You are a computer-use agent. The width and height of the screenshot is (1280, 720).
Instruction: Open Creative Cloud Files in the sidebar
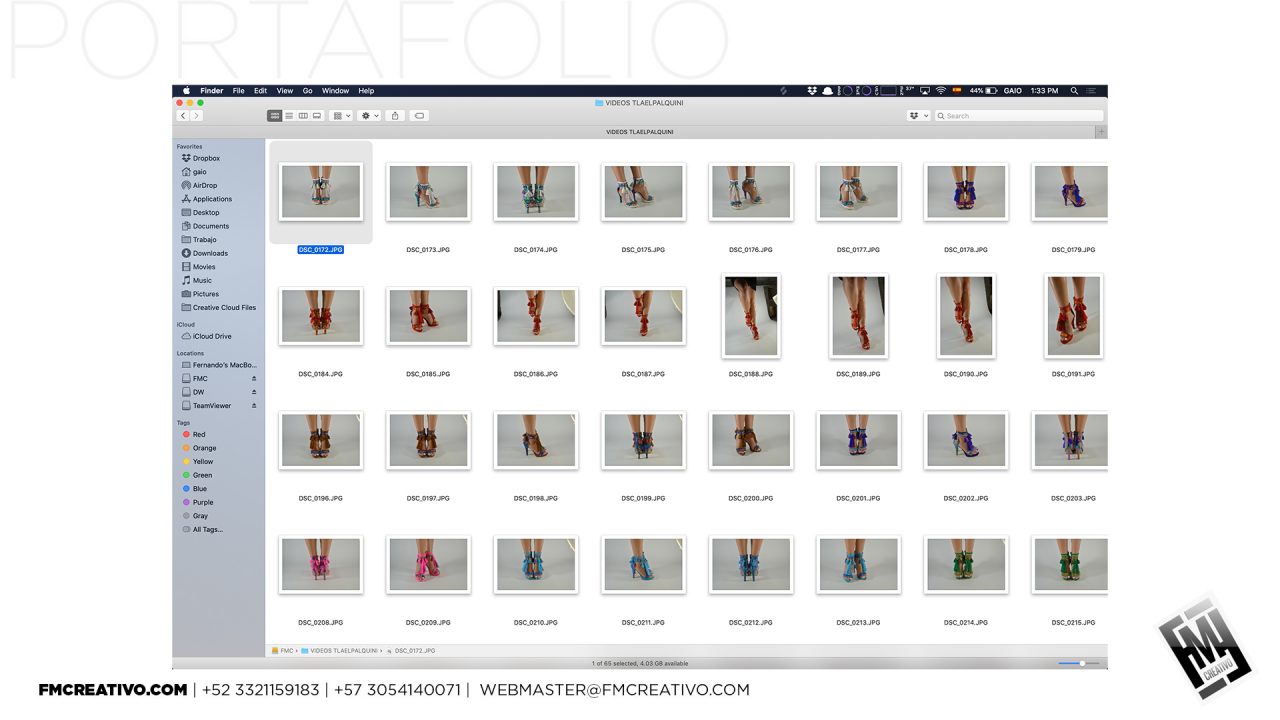tap(219, 308)
